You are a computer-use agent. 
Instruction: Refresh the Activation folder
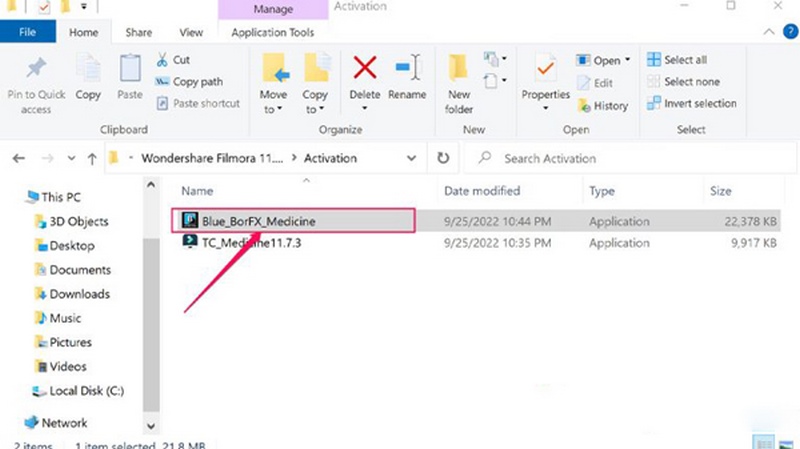coord(443,158)
